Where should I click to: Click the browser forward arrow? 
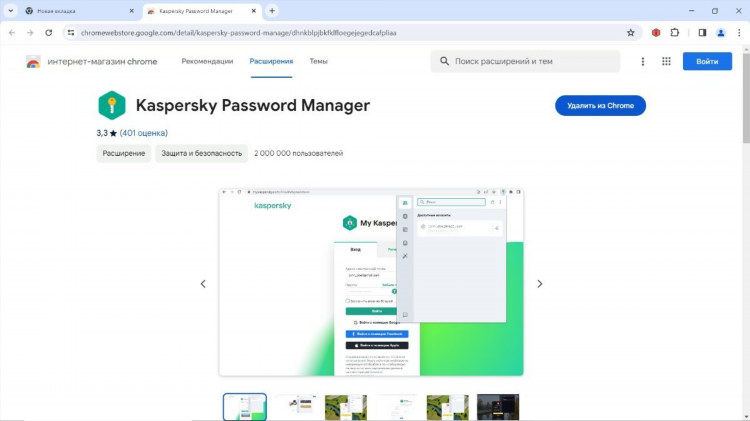pyautogui.click(x=30, y=33)
